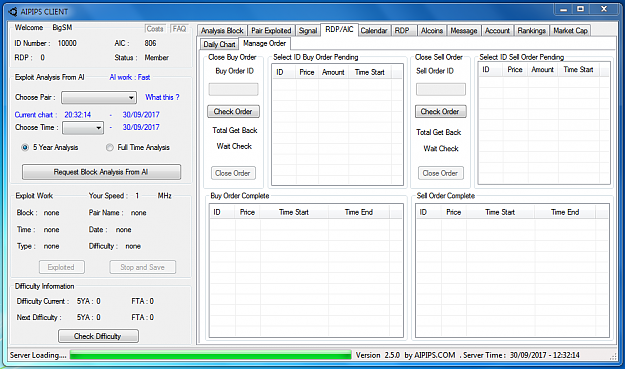Click Time Start header in Sell Order Pending
Screen dimensions: 625x369
click(578, 69)
